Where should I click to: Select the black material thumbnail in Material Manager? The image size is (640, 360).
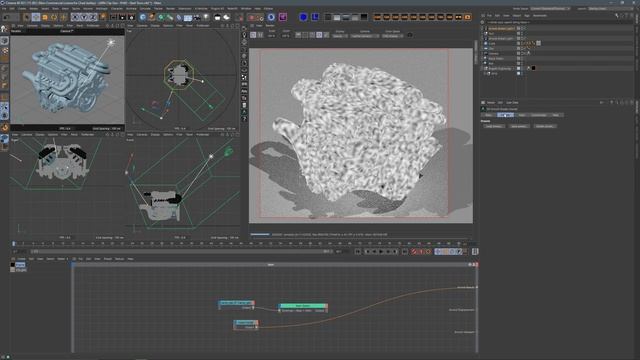click(13, 264)
